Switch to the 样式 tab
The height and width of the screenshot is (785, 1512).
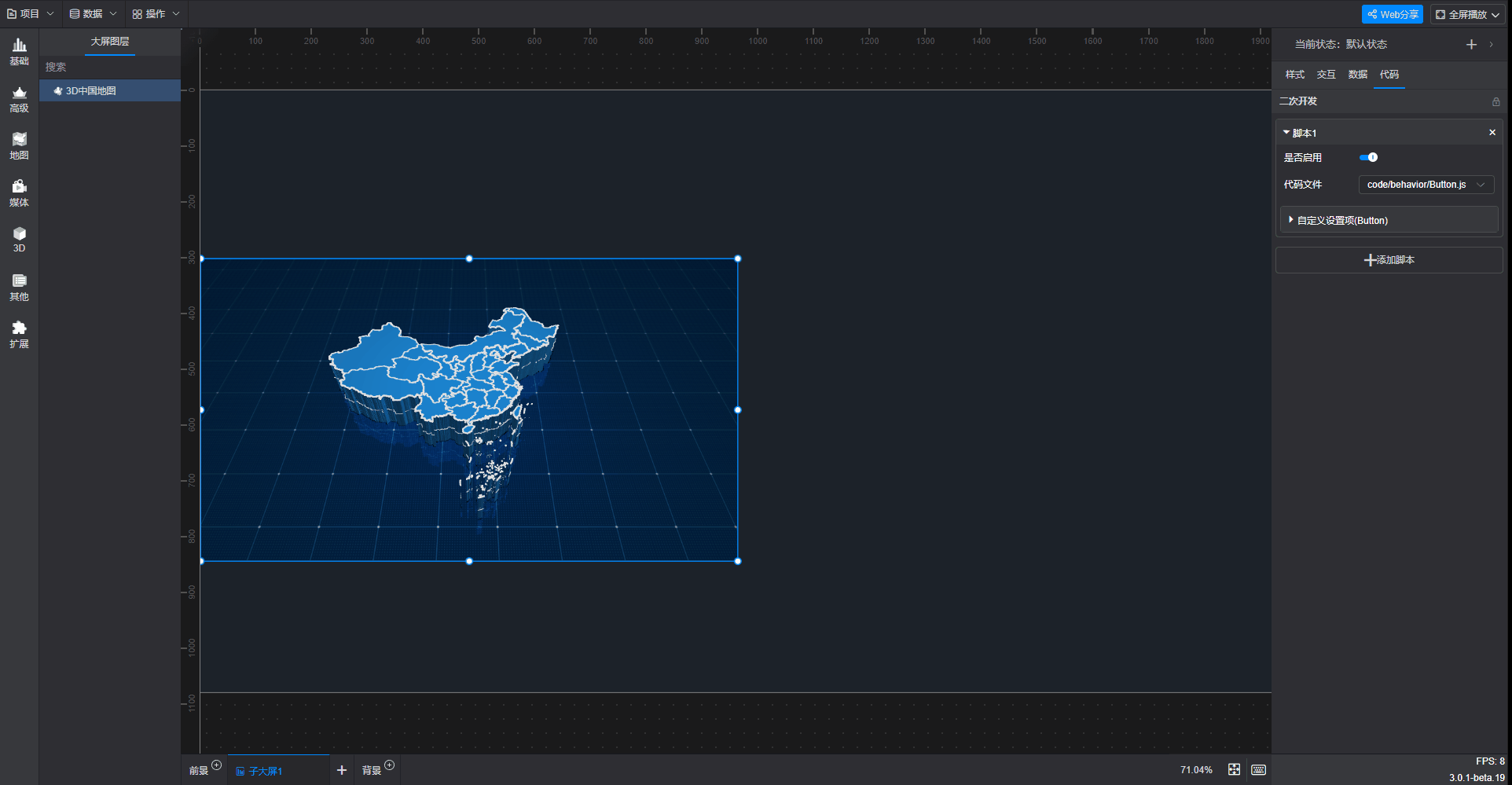(x=1294, y=75)
